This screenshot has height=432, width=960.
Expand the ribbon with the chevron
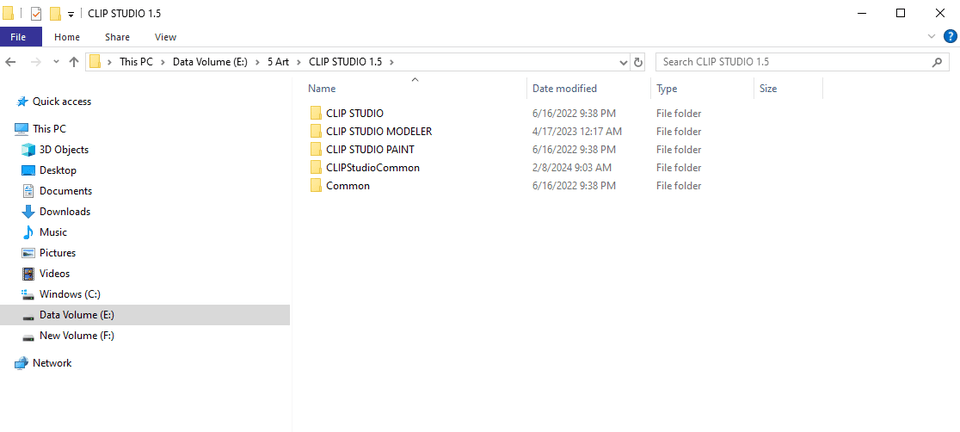tap(932, 37)
